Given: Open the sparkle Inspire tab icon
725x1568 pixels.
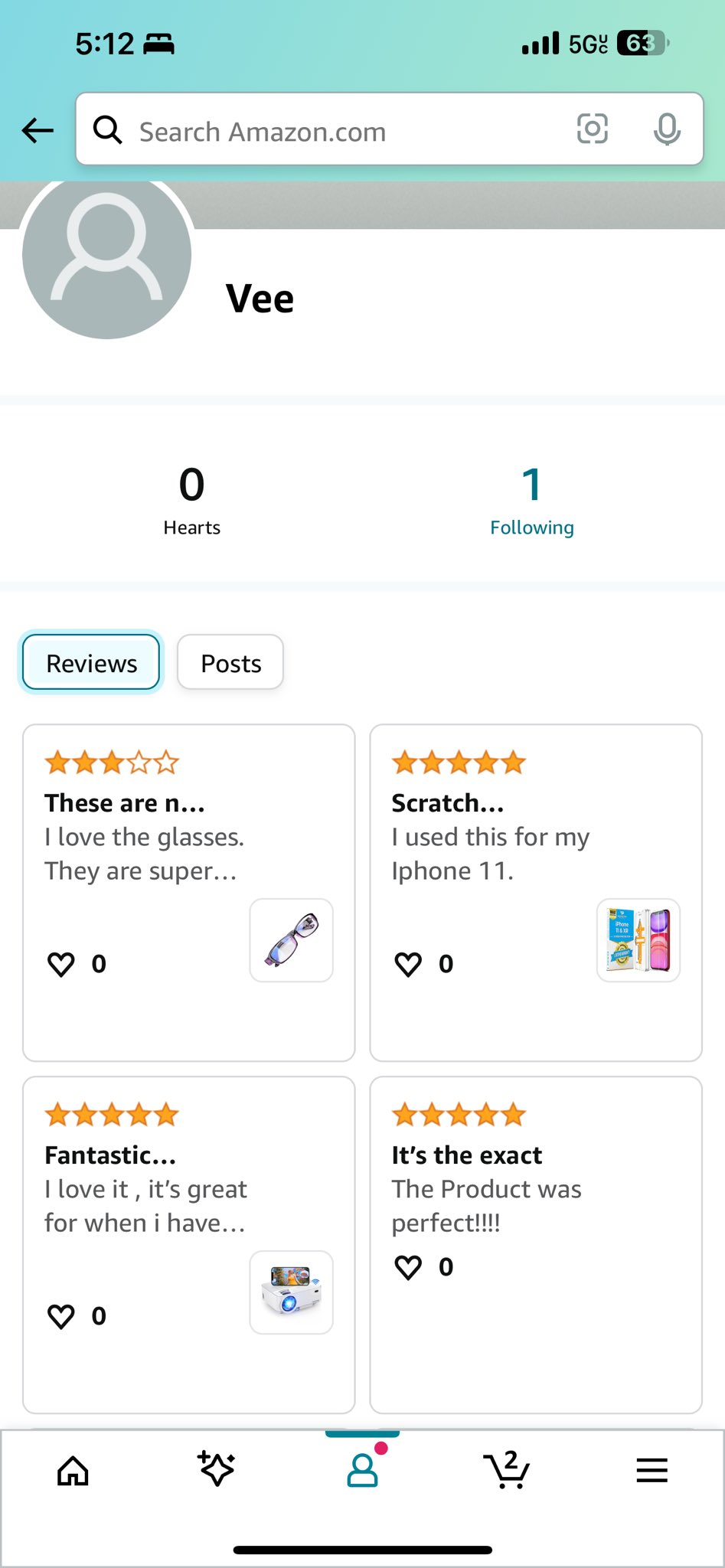Looking at the screenshot, I should pos(217,1468).
